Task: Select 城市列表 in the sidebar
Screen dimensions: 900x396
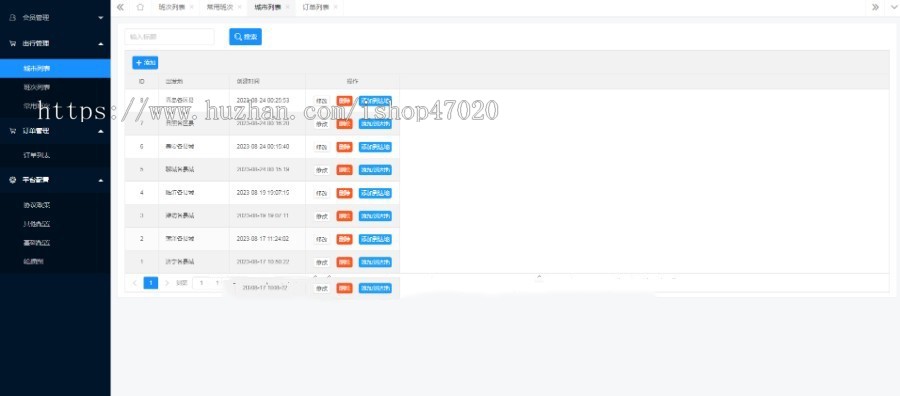Action: 55,68
